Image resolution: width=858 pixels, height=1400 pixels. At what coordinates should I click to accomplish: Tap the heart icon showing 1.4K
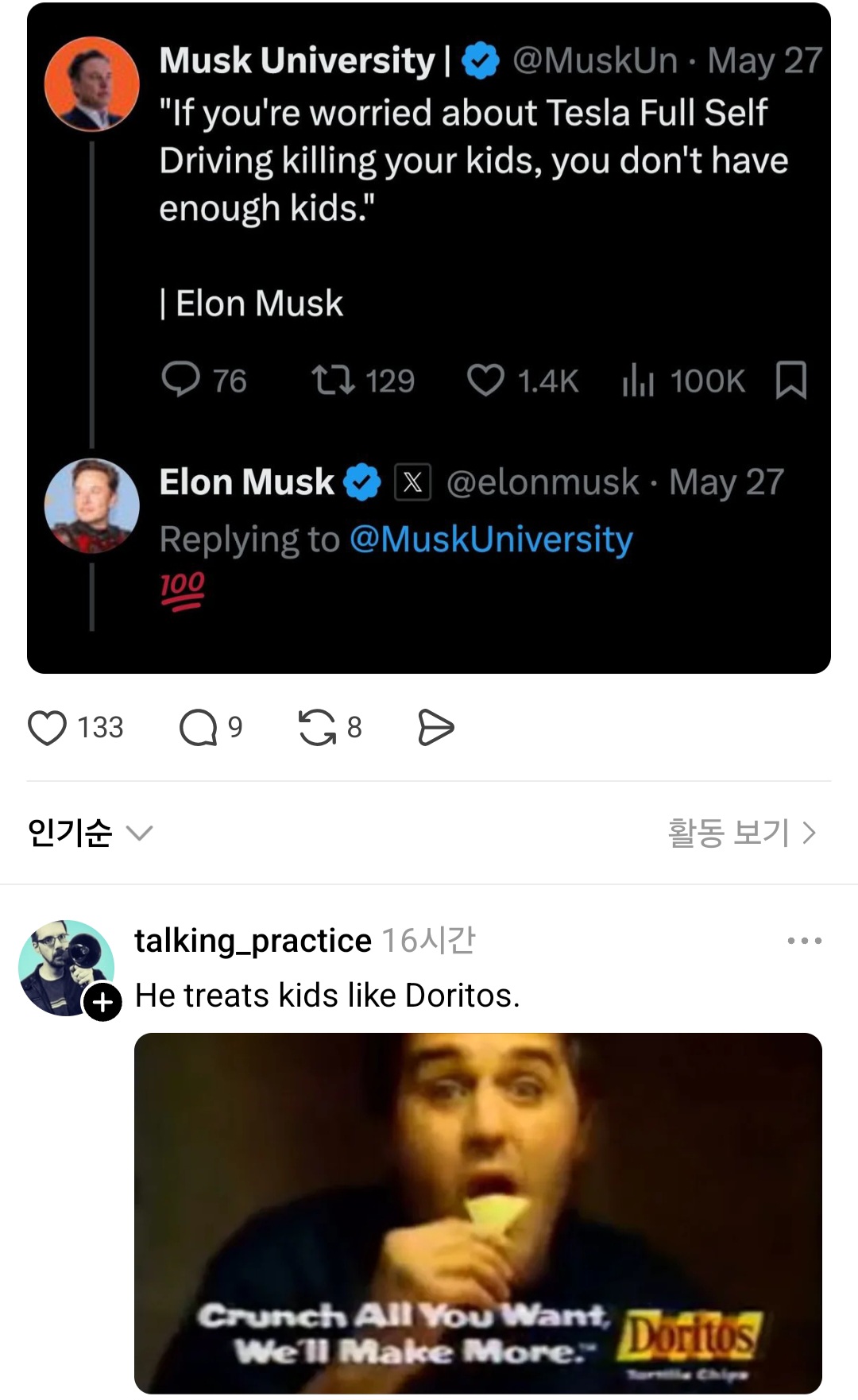(485, 380)
